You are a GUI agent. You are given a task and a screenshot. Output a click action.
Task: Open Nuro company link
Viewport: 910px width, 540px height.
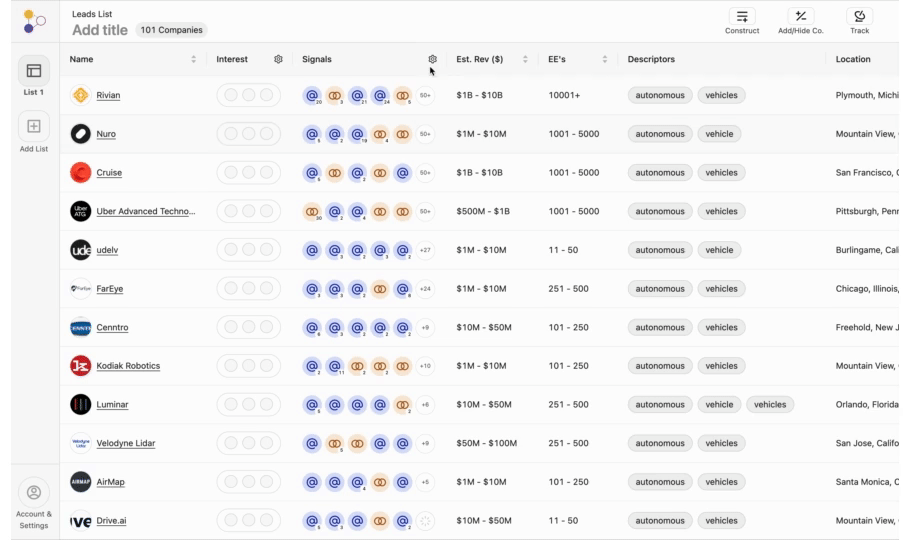(106, 134)
